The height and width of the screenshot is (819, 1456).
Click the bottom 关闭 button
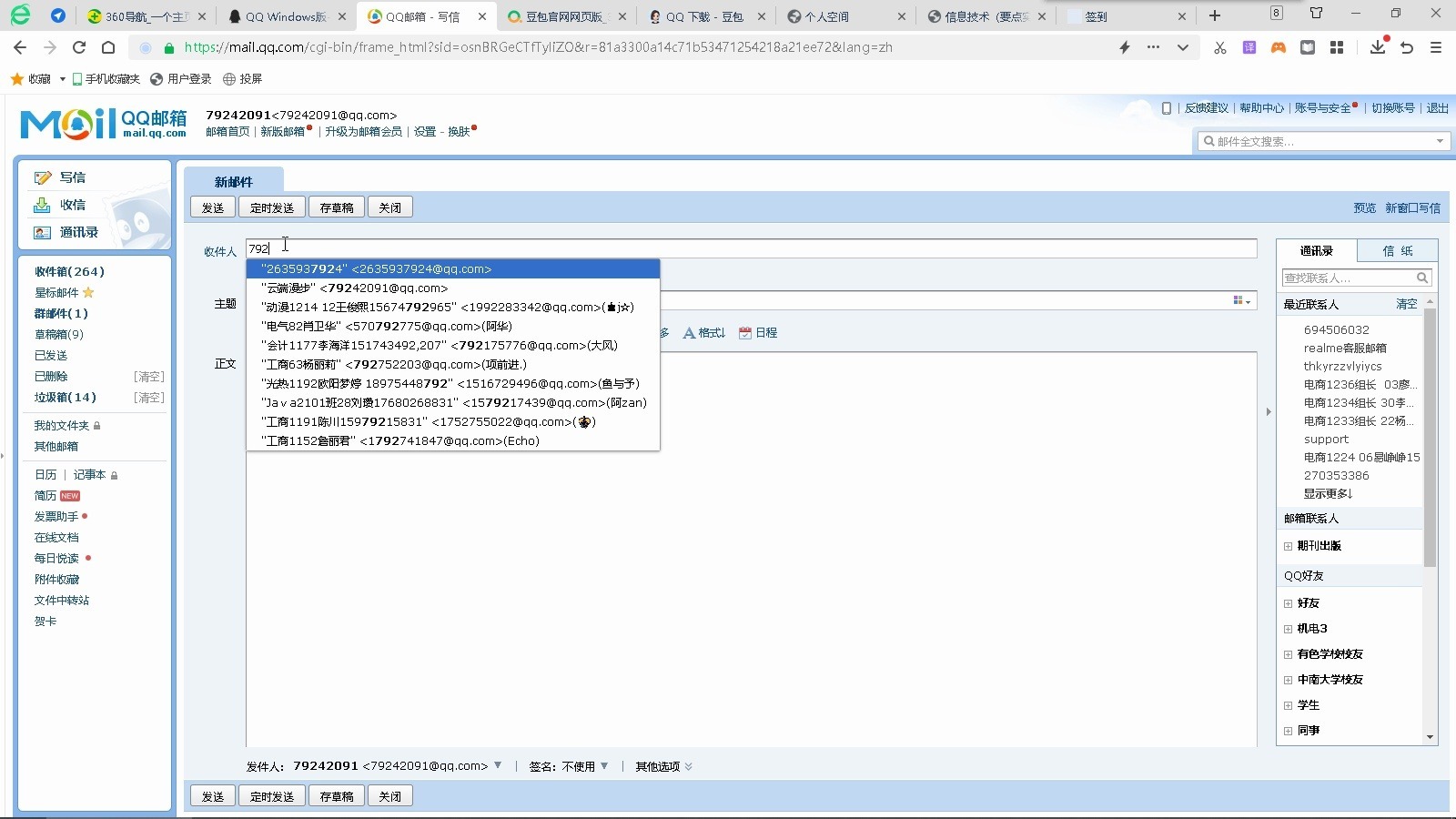tap(390, 796)
